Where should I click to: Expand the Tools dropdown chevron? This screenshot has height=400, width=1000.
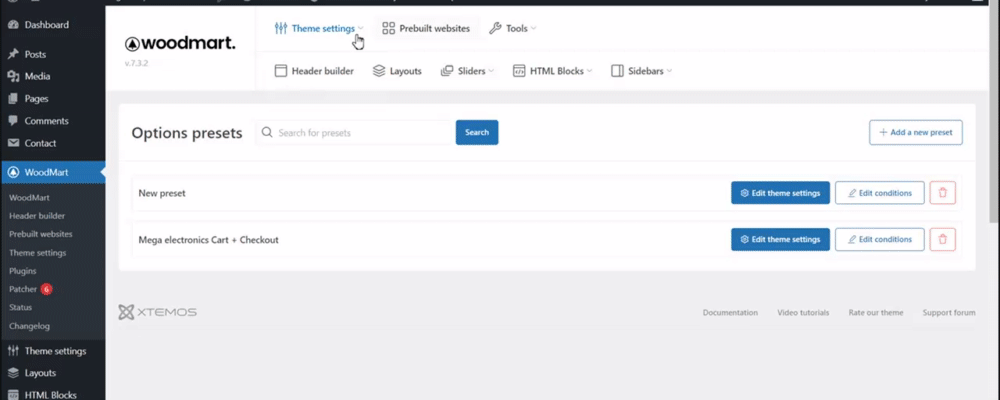click(533, 28)
